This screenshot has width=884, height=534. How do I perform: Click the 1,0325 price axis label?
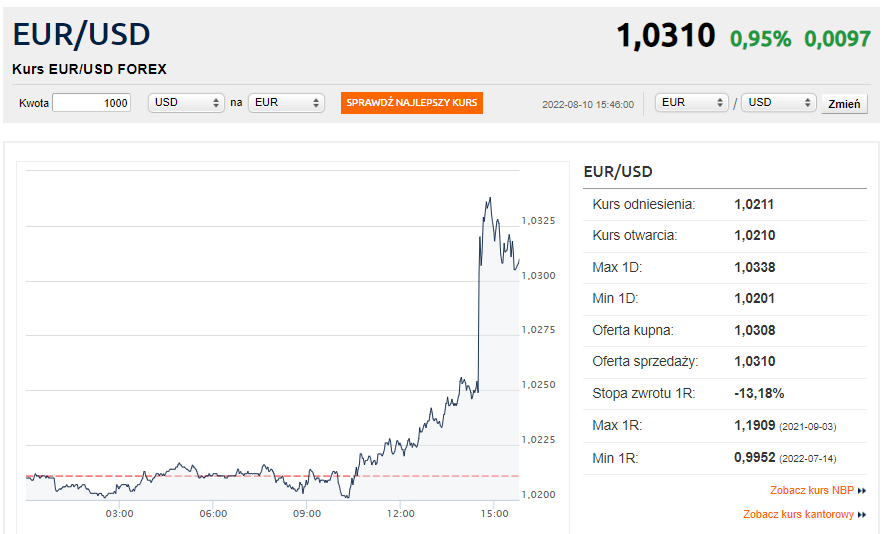538,220
